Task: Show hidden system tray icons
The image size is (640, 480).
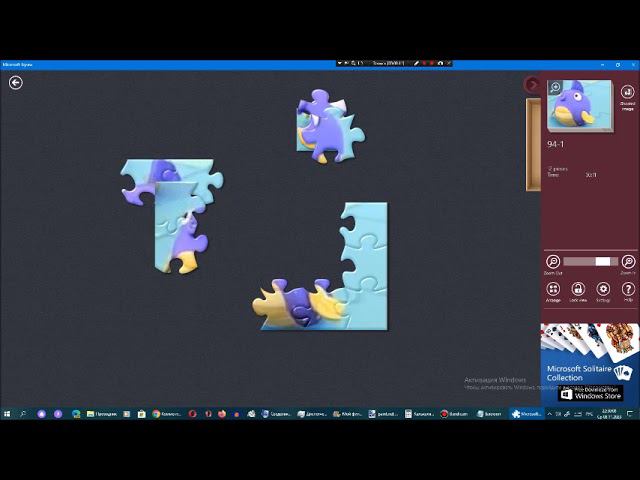Action: coord(549,414)
